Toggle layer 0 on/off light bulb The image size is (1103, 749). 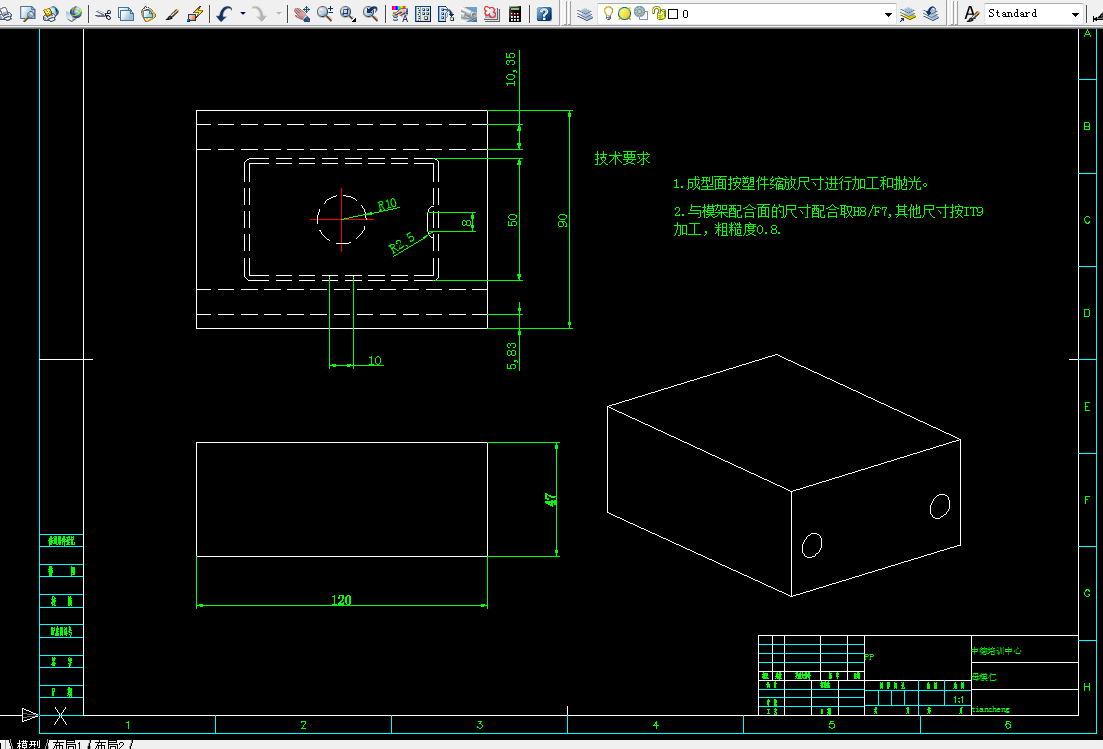click(608, 13)
